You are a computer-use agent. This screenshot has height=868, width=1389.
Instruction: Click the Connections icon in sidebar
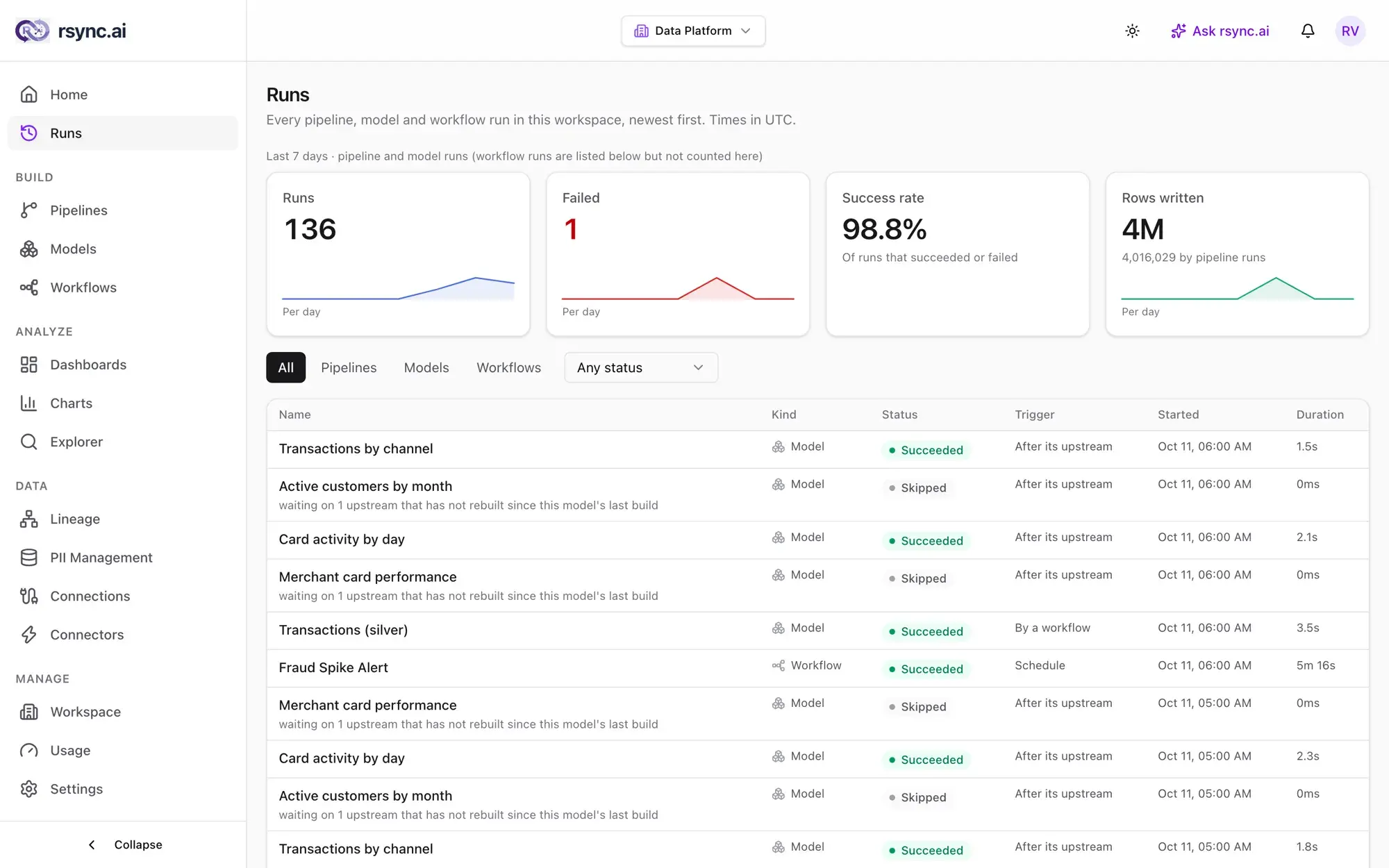click(28, 596)
